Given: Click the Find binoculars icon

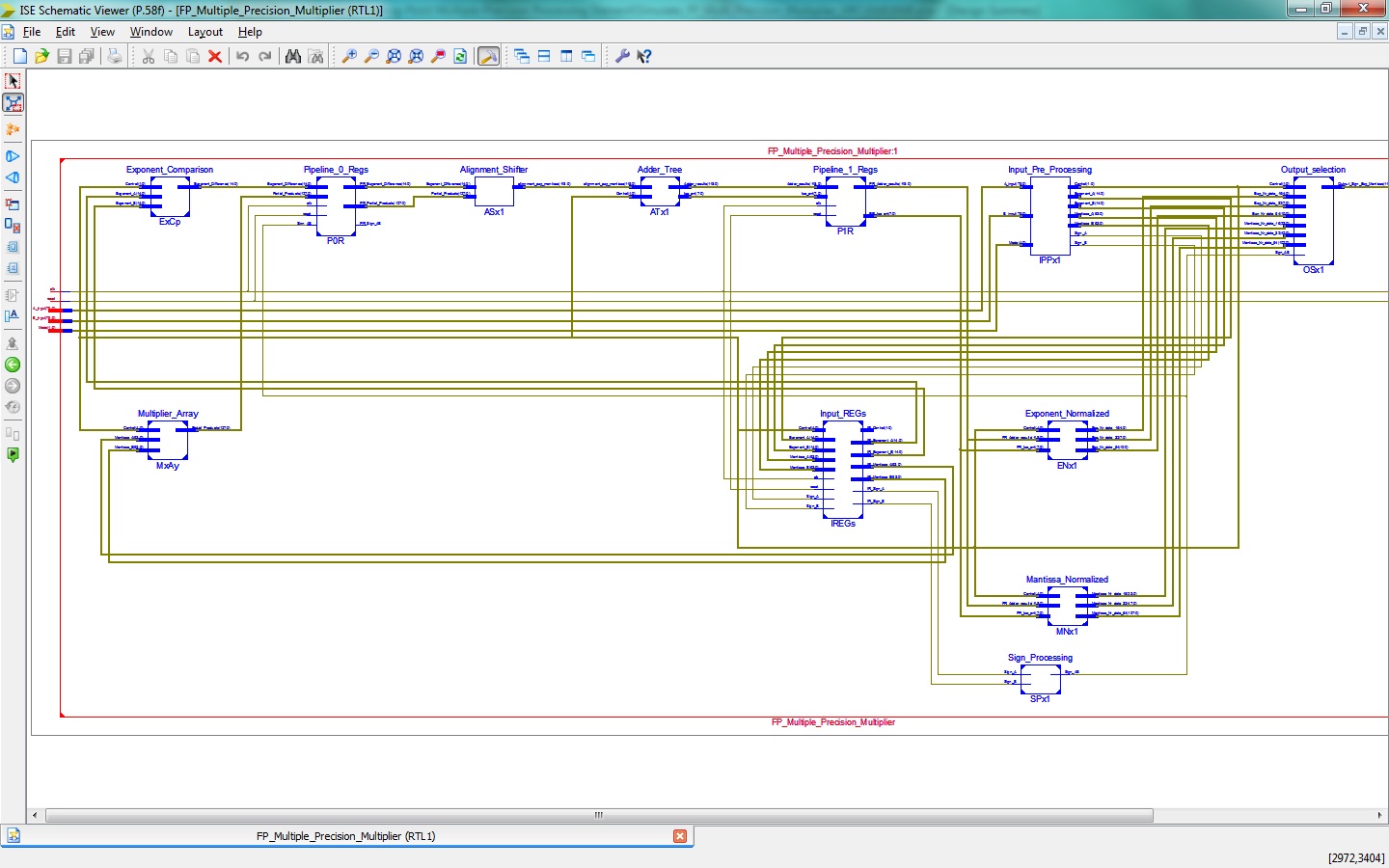Looking at the screenshot, I should click(x=293, y=57).
